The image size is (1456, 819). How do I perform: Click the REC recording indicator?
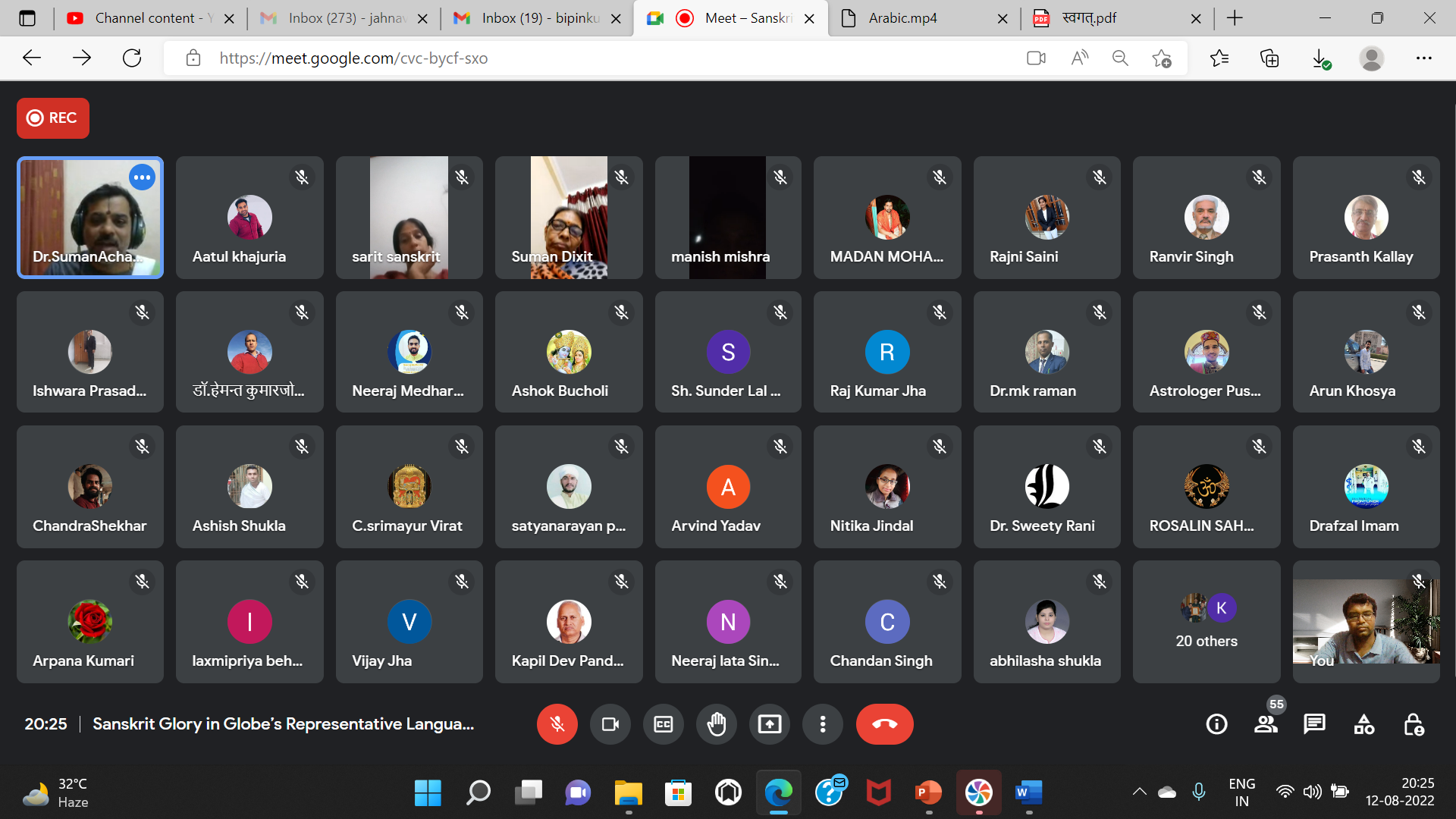click(x=53, y=118)
